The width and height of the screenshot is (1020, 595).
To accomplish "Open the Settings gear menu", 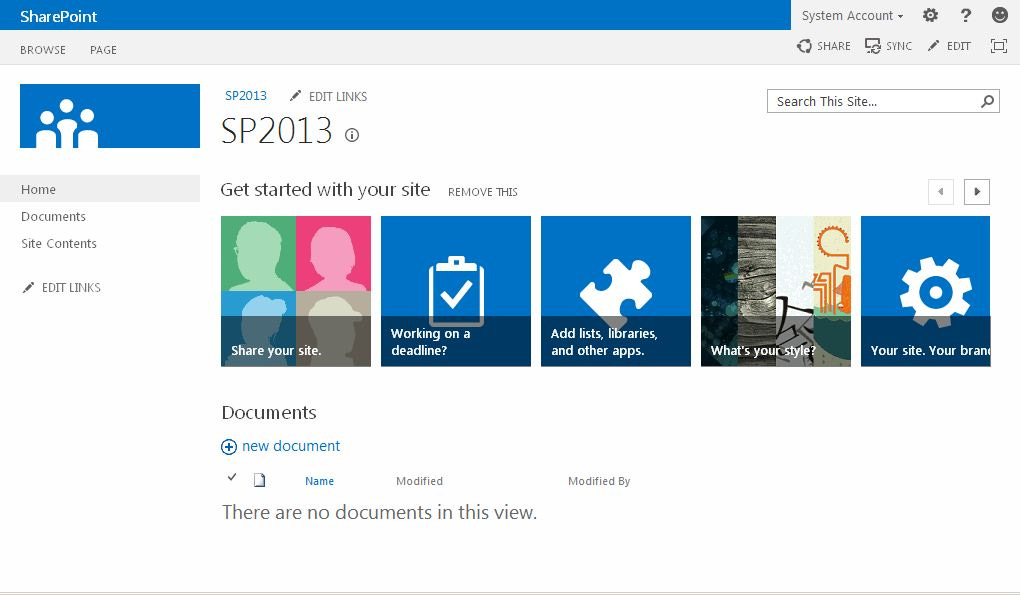I will coord(929,15).
